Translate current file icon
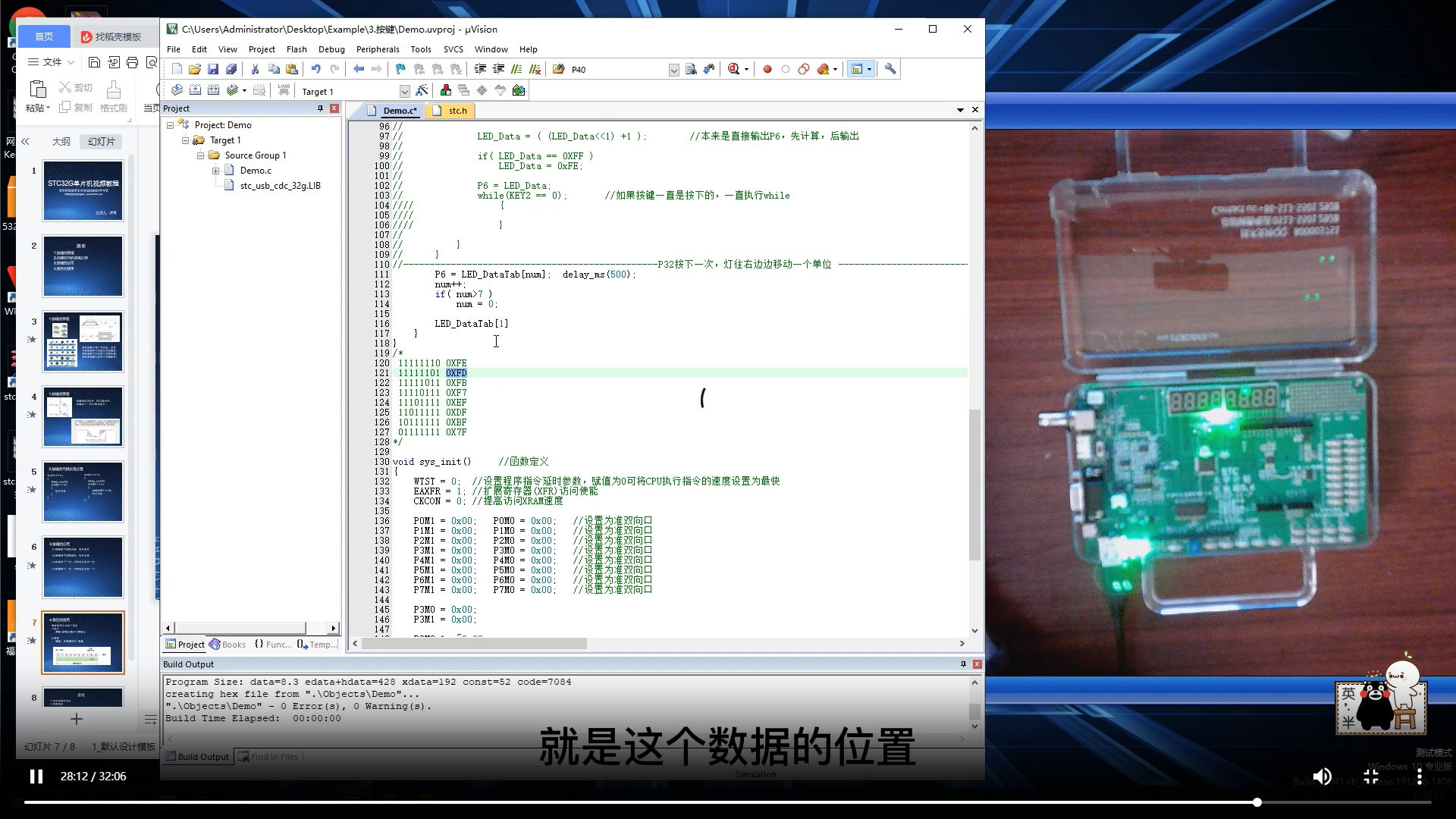The image size is (1456, 819). click(177, 90)
